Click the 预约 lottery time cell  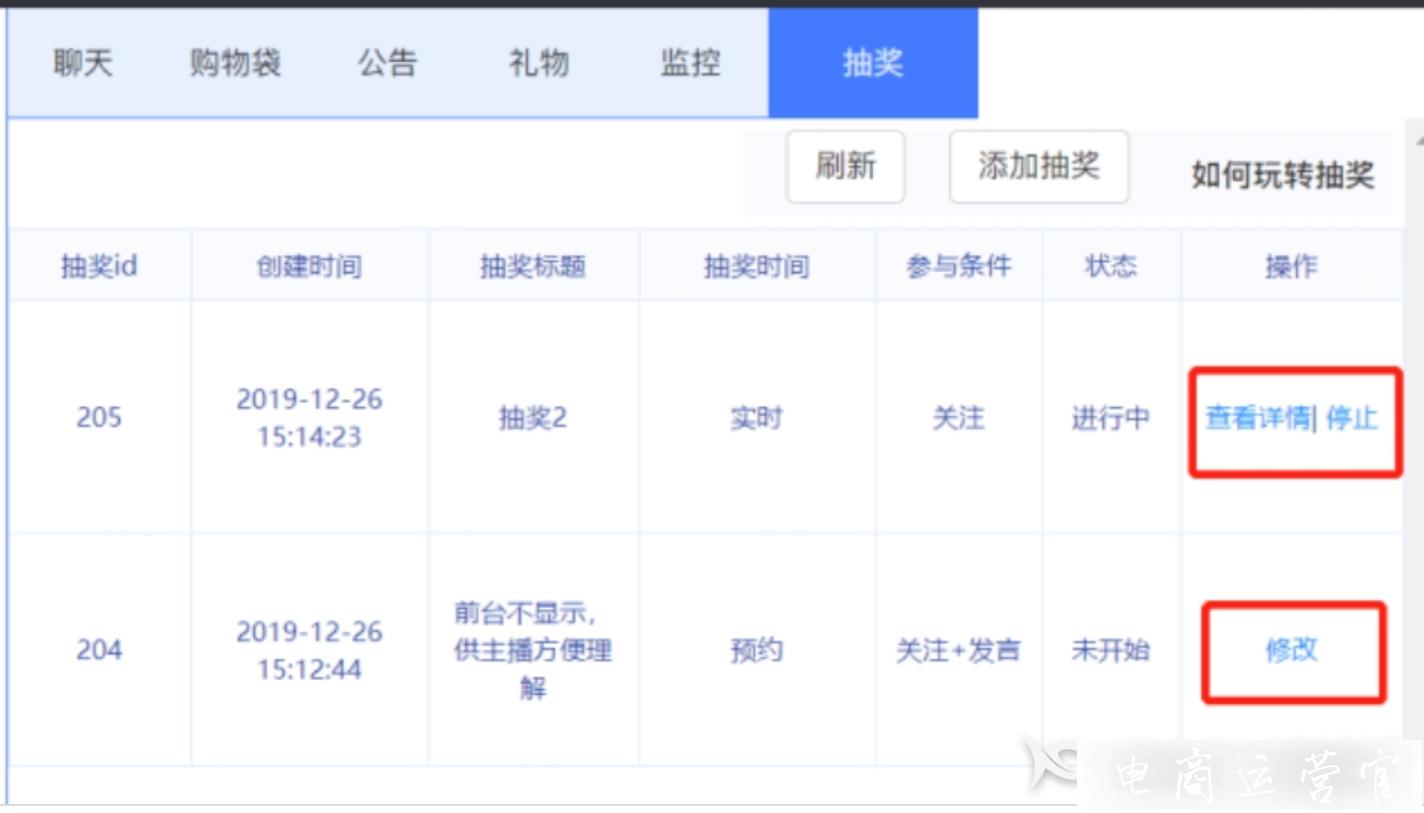tap(757, 651)
